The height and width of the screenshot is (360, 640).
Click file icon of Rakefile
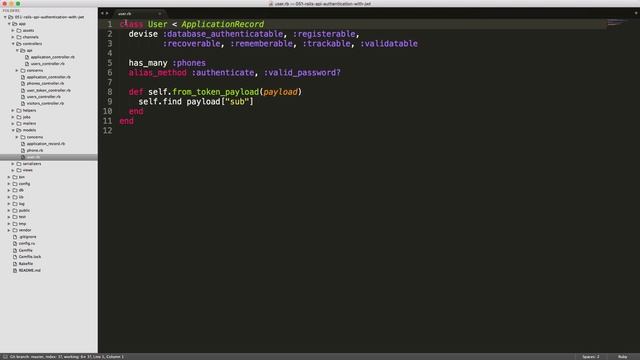(15, 264)
